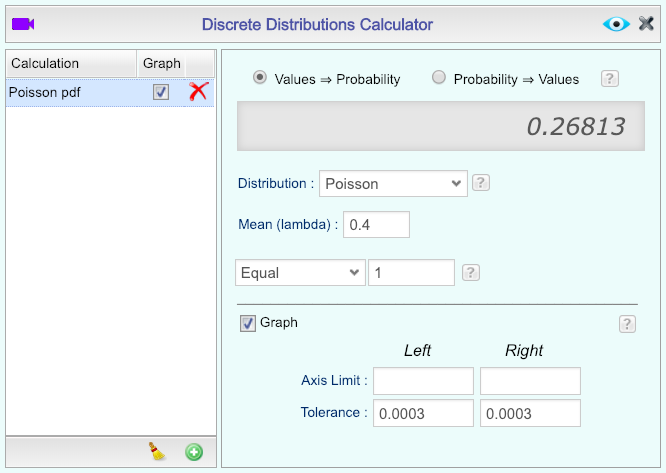Delete the Poisson pdf calculation

pos(198,92)
